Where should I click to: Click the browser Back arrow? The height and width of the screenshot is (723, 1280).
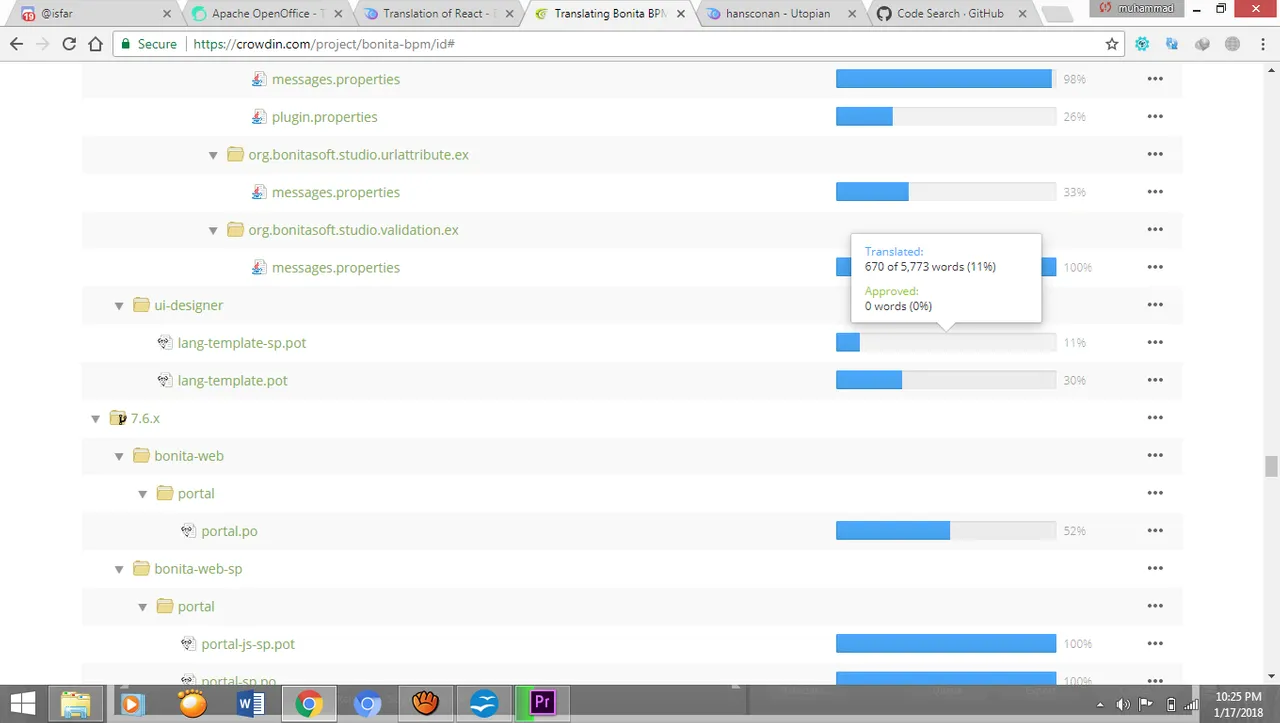tap(17, 44)
